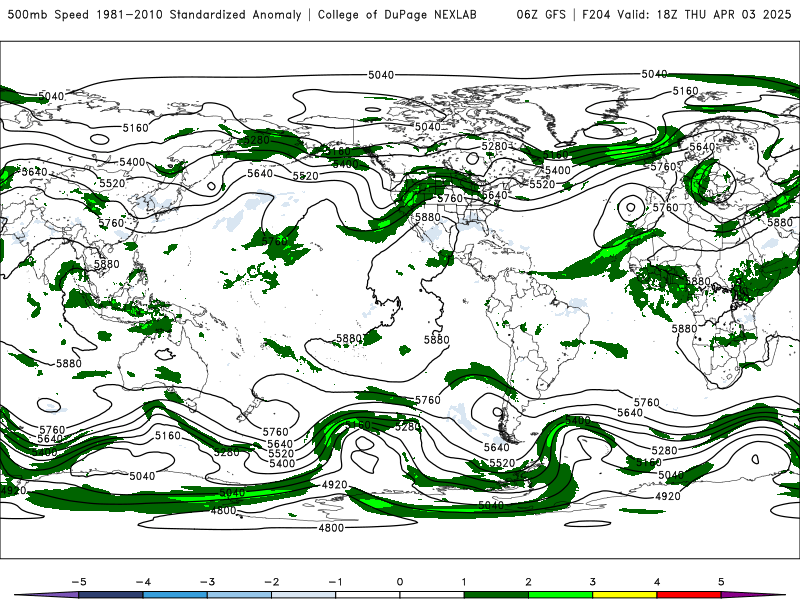
Task: Select the bright green 2-to-3 colorbar segment
Action: pyautogui.click(x=560, y=595)
